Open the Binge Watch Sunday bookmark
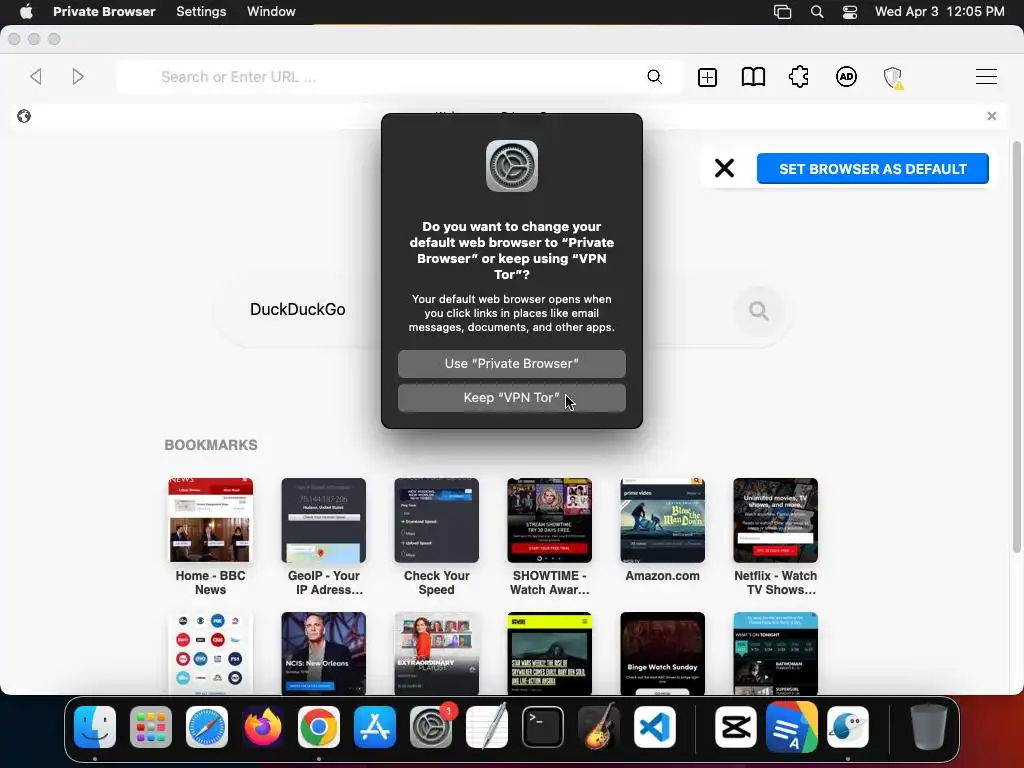This screenshot has width=1024, height=768. [662, 653]
